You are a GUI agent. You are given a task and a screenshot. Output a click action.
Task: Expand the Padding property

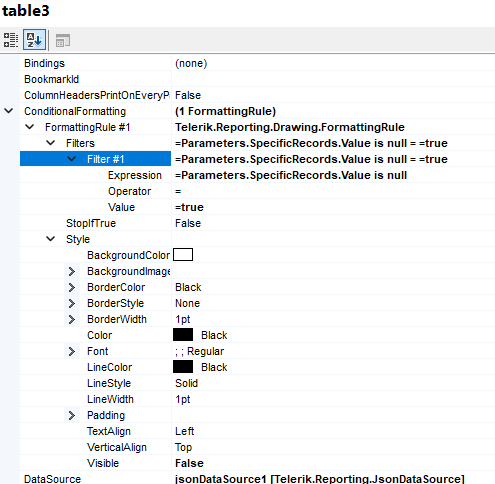click(72, 415)
